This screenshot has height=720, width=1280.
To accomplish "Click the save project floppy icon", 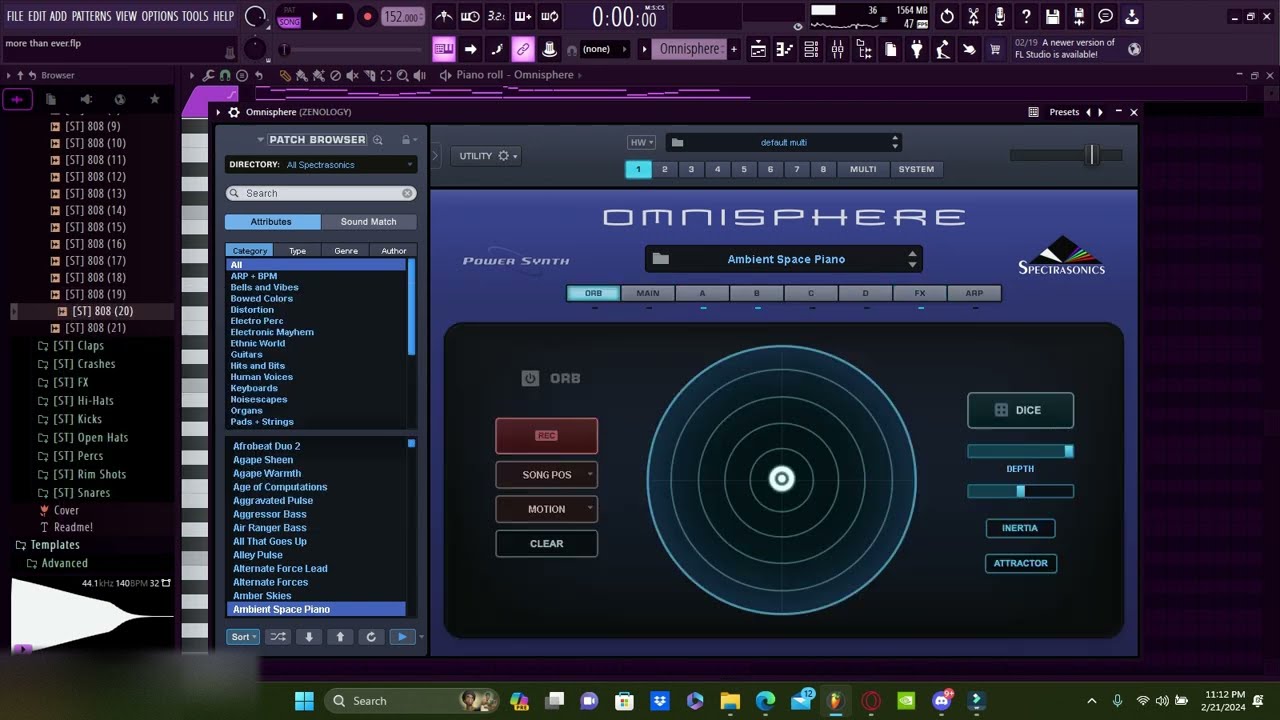I will (1052, 16).
